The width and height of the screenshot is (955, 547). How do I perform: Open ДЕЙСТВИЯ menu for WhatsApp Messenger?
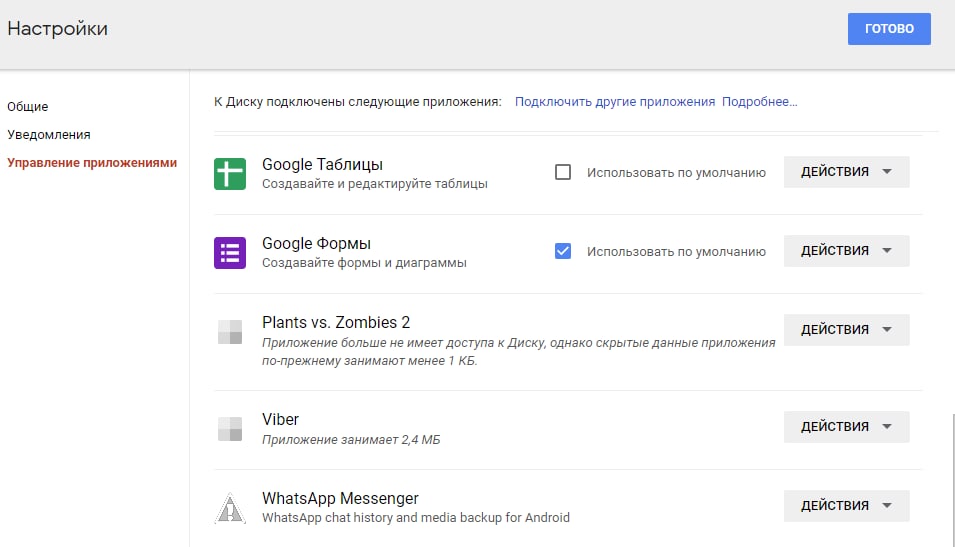(846, 506)
